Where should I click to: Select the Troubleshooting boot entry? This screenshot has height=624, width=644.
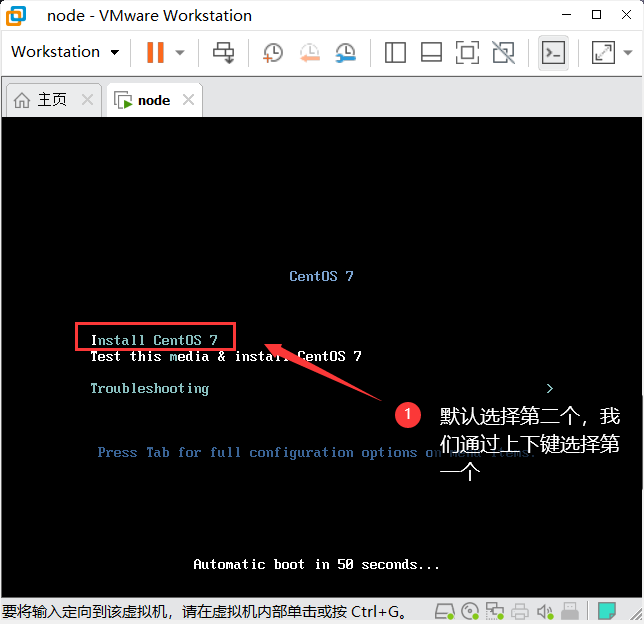pos(150,388)
